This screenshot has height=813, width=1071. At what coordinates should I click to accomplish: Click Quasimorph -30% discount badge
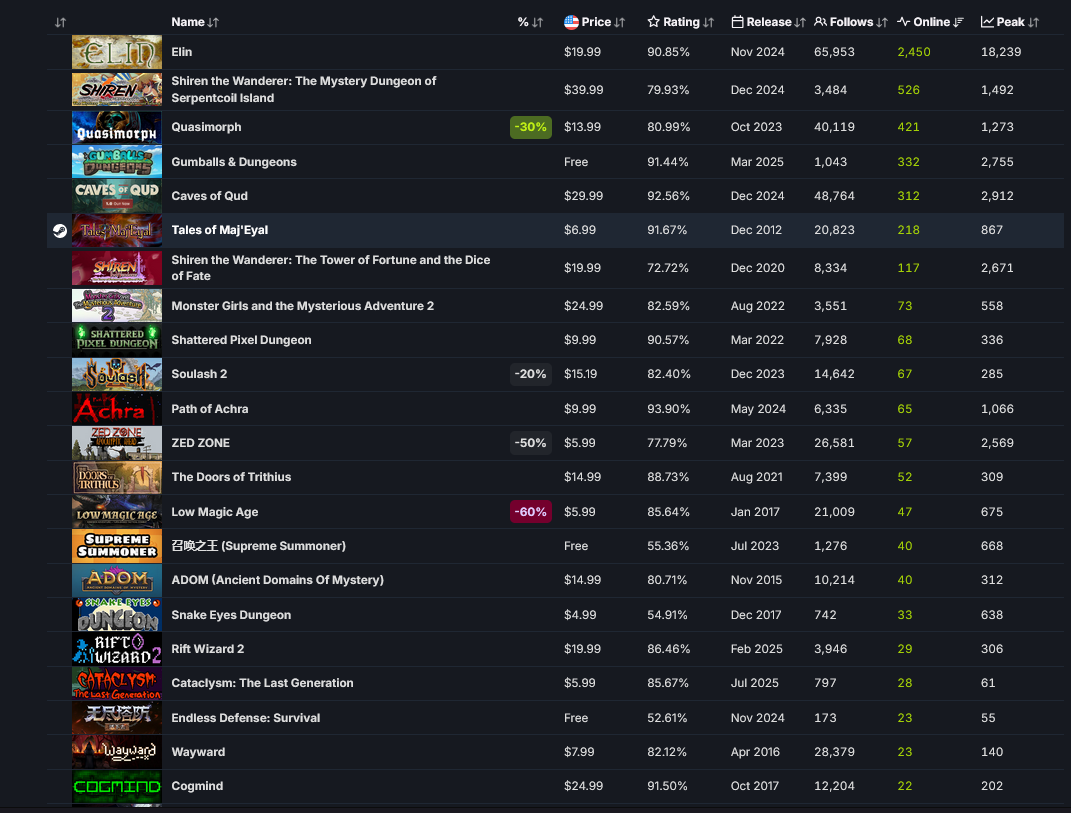[531, 127]
